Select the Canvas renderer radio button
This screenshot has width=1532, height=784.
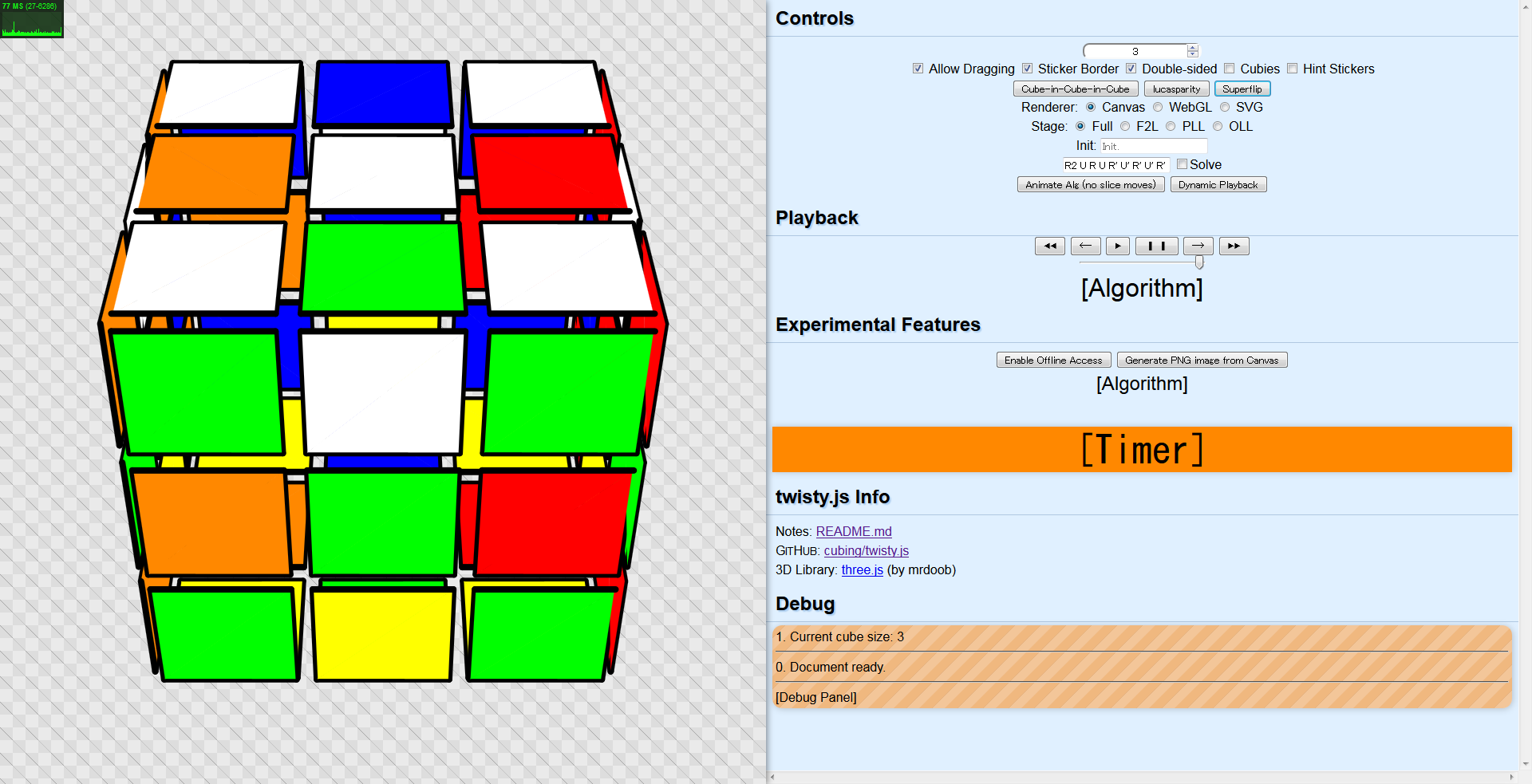(x=1091, y=107)
